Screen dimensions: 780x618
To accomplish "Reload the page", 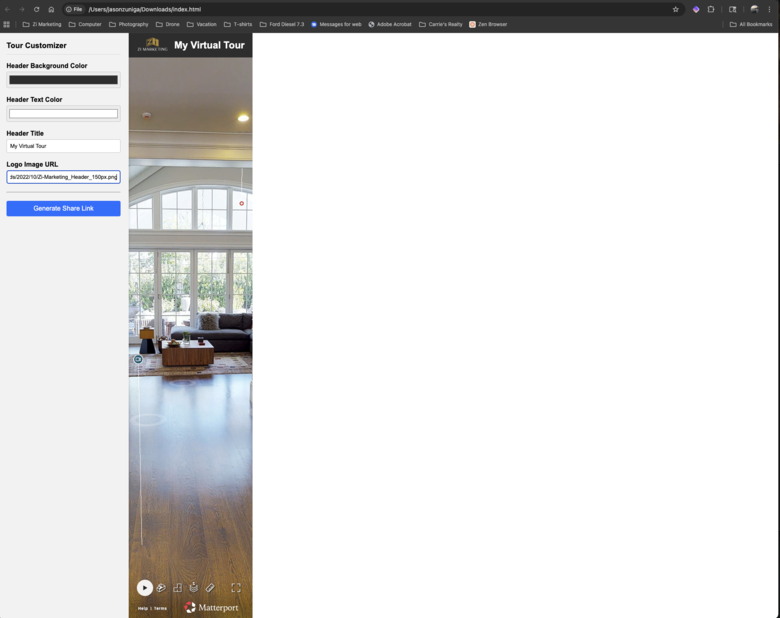I will pyautogui.click(x=37, y=9).
